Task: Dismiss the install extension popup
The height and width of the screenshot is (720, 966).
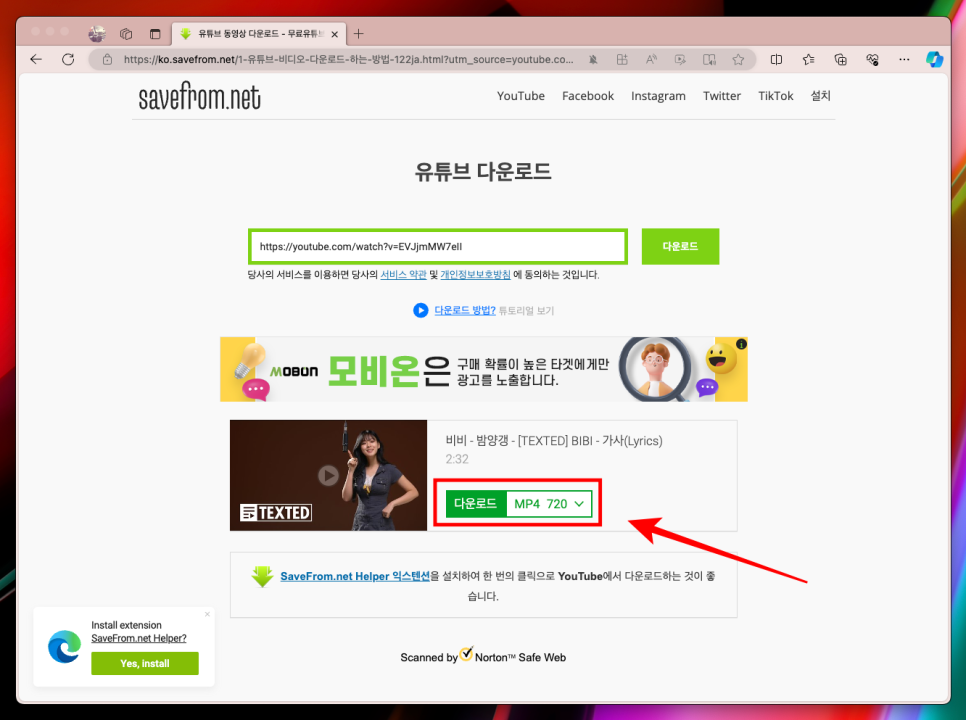Action: click(x=207, y=614)
